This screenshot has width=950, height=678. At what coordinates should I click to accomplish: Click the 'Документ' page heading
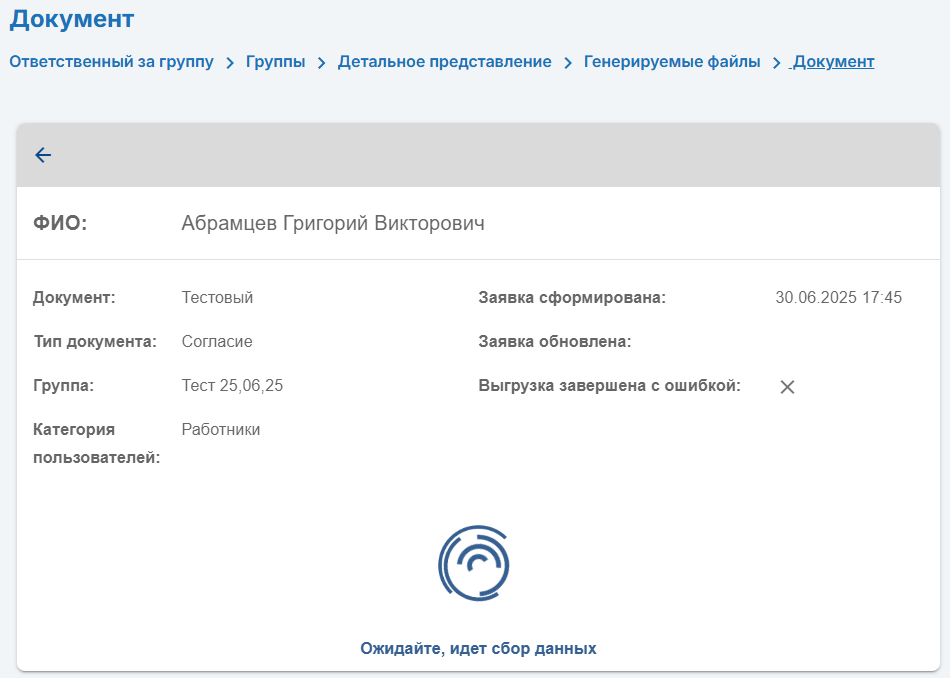(71, 19)
